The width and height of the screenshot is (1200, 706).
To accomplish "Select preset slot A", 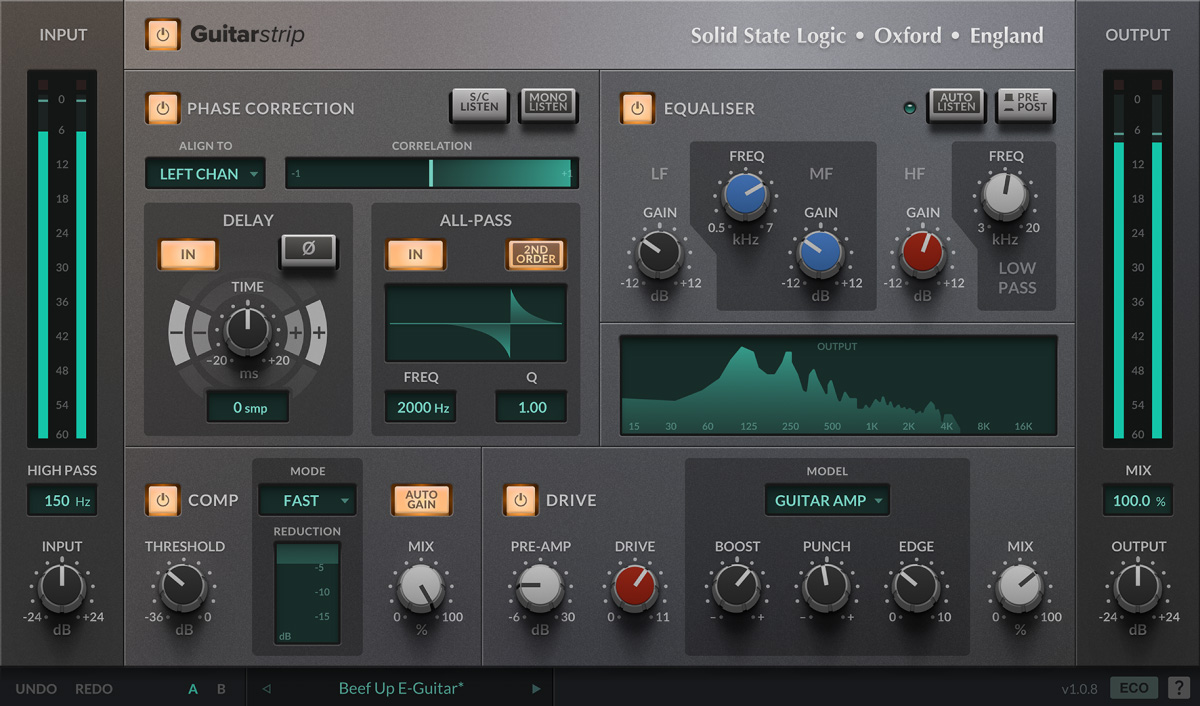I will (x=193, y=688).
